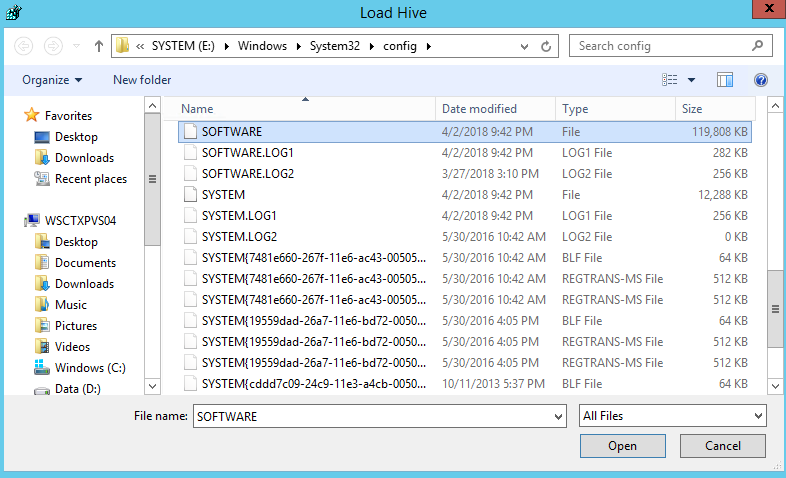
Task: Open the Help question mark icon
Action: point(760,80)
